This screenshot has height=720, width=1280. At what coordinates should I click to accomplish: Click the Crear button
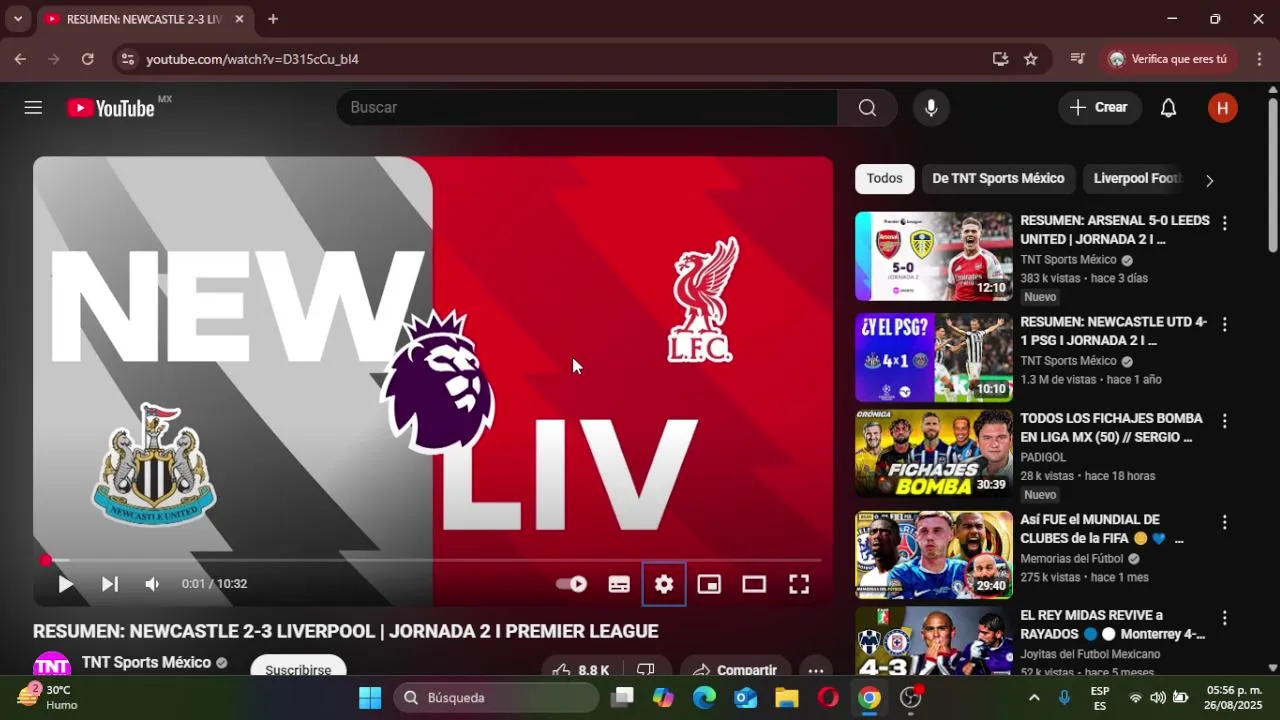tap(1099, 108)
